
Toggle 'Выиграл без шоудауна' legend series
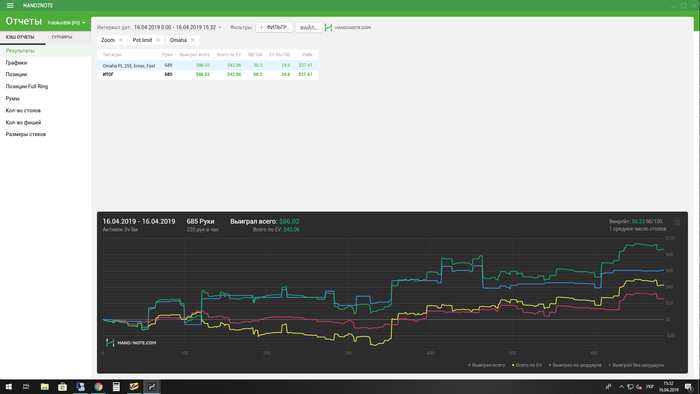click(x=636, y=365)
